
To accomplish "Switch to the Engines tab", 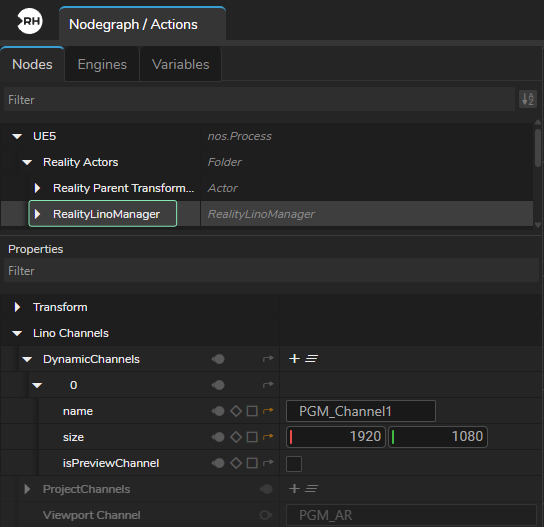I will (x=102, y=64).
